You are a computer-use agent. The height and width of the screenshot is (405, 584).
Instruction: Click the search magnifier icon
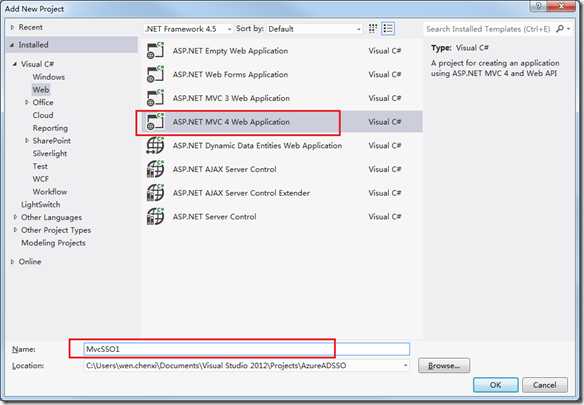click(x=559, y=29)
